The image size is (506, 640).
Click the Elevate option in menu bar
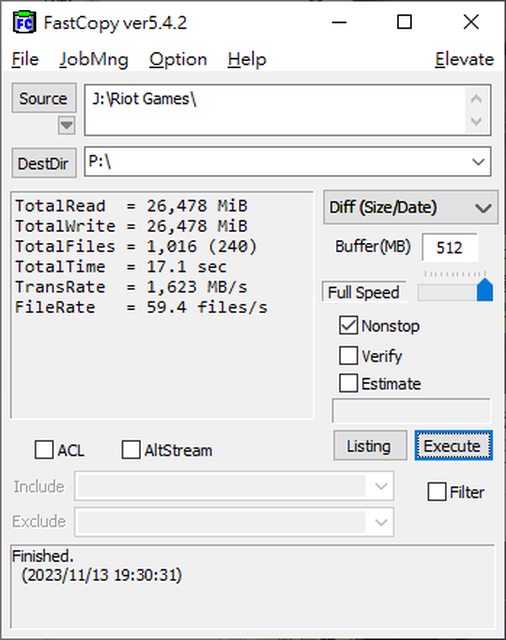464,60
